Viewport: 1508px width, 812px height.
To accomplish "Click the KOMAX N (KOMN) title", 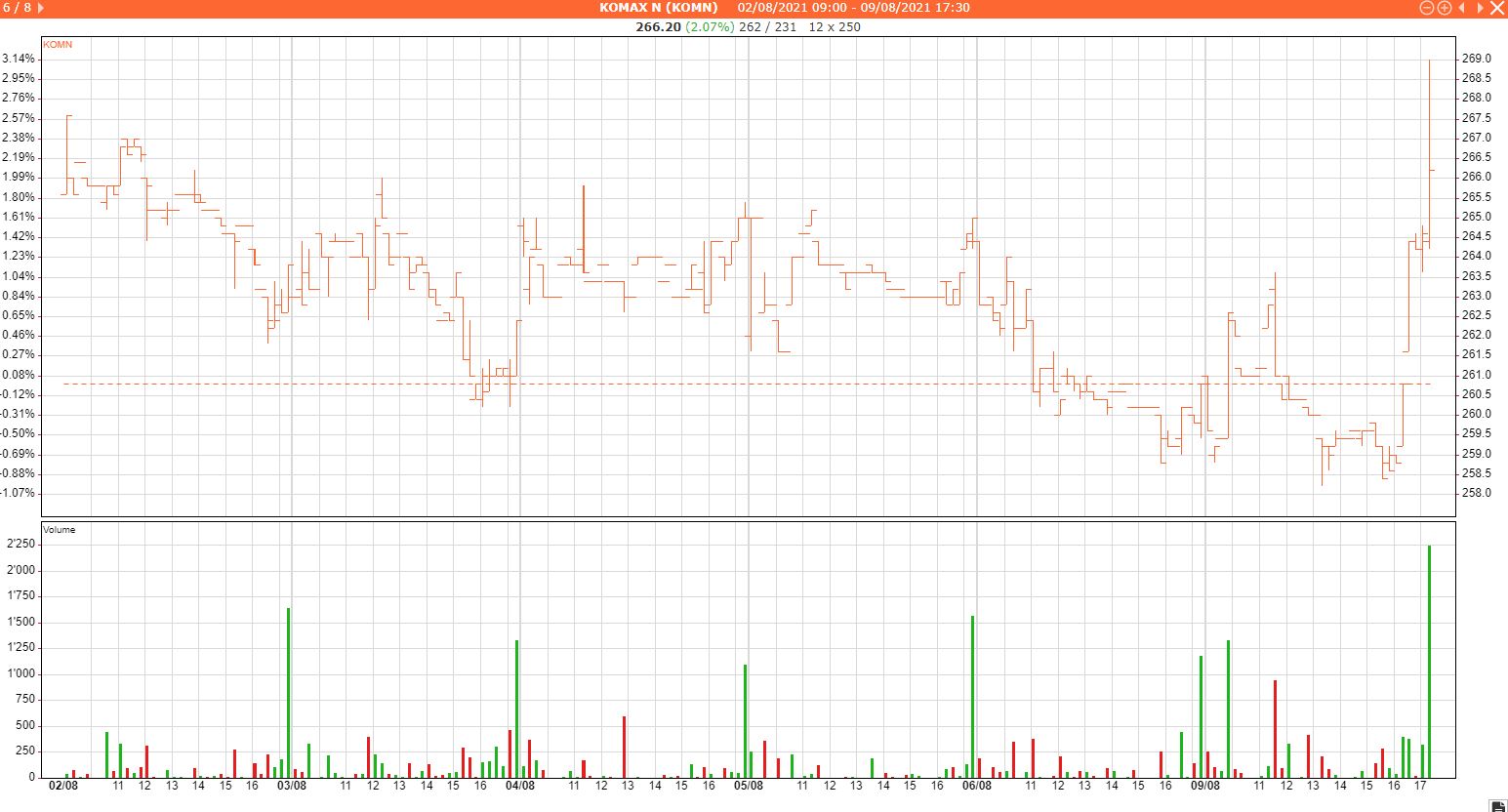I will tap(658, 8).
